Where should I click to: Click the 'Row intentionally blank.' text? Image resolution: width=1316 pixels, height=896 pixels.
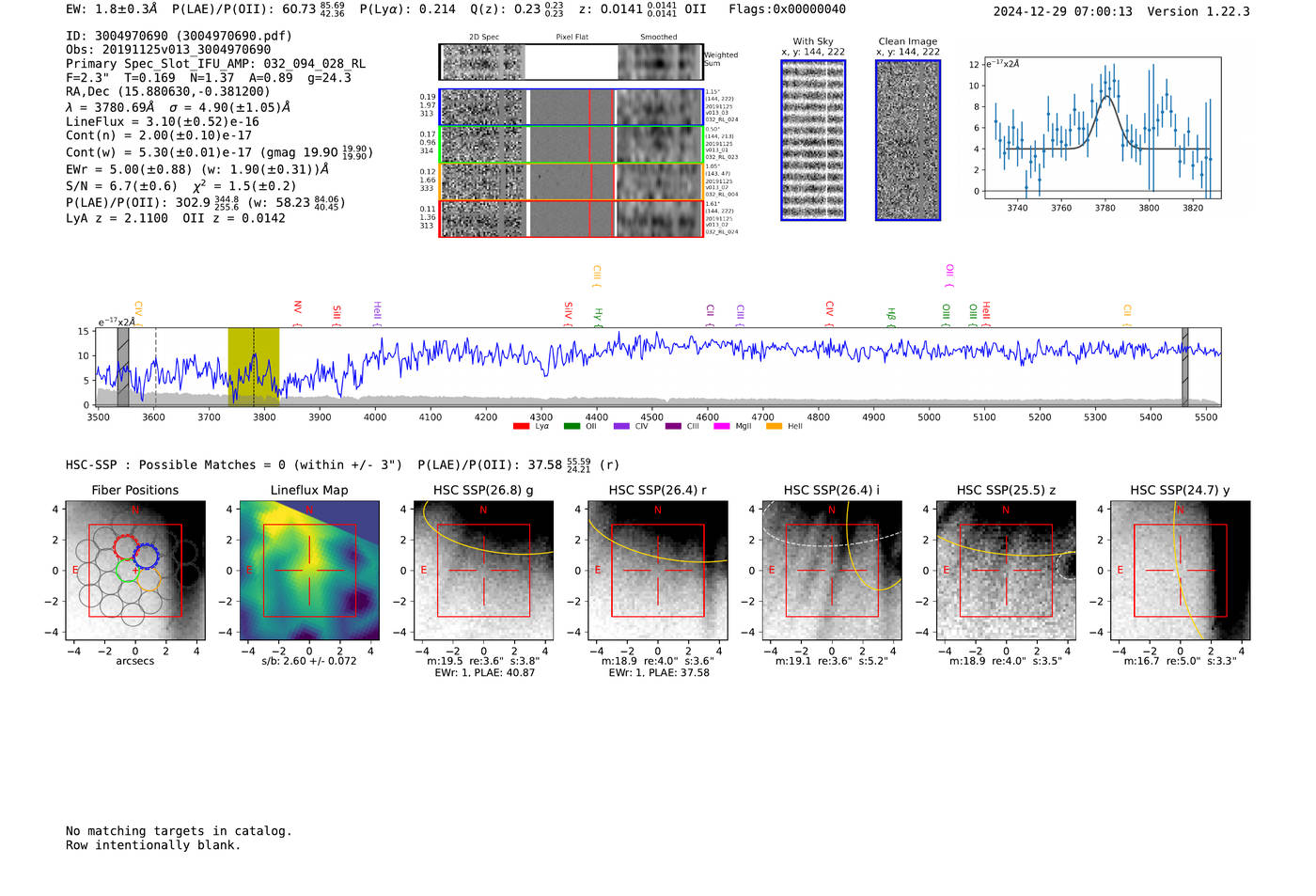pyautogui.click(x=153, y=845)
